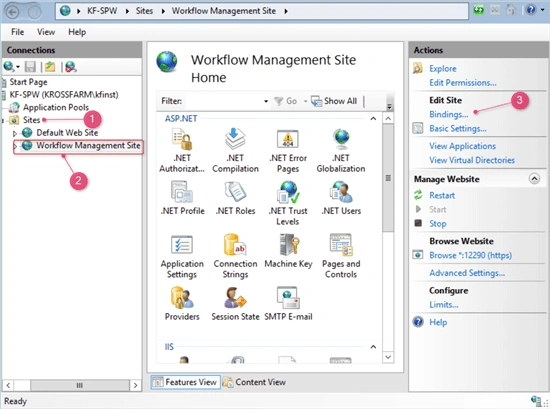This screenshot has height=409, width=550.
Task: Click scroll right arrow in Connections pane
Action: (135, 385)
